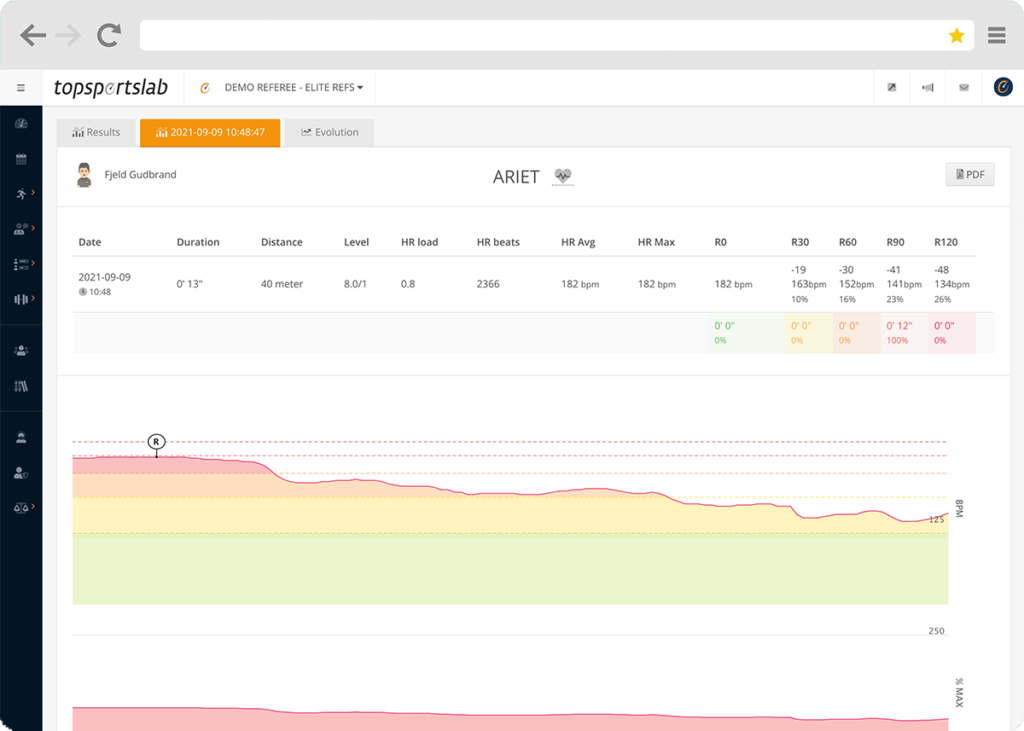Viewport: 1024px width, 731px height.
Task: Open the DEMO REFEREE - ELITE REFS dropdown
Action: [295, 87]
